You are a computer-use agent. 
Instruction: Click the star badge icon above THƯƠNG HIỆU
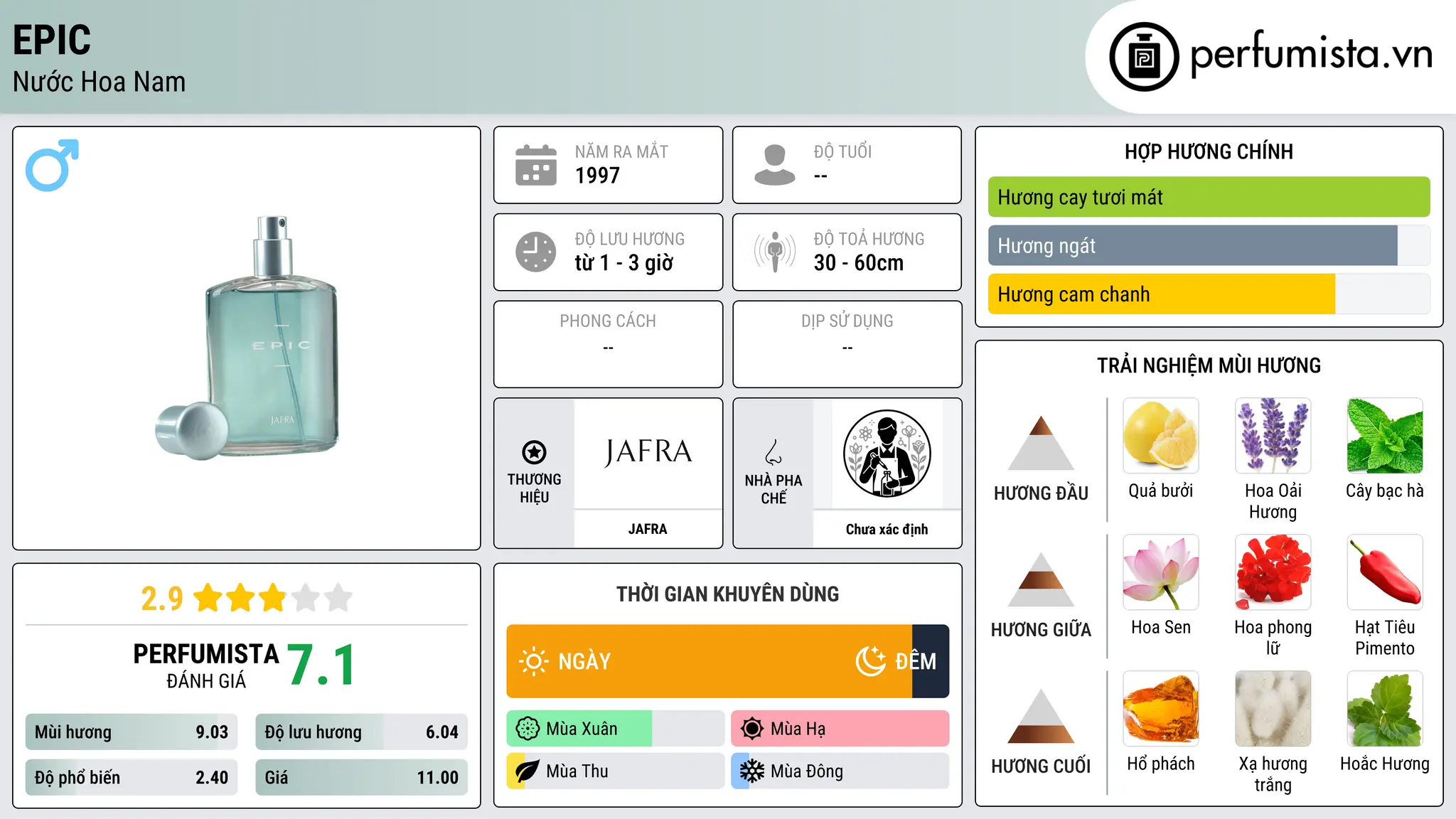coord(534,451)
